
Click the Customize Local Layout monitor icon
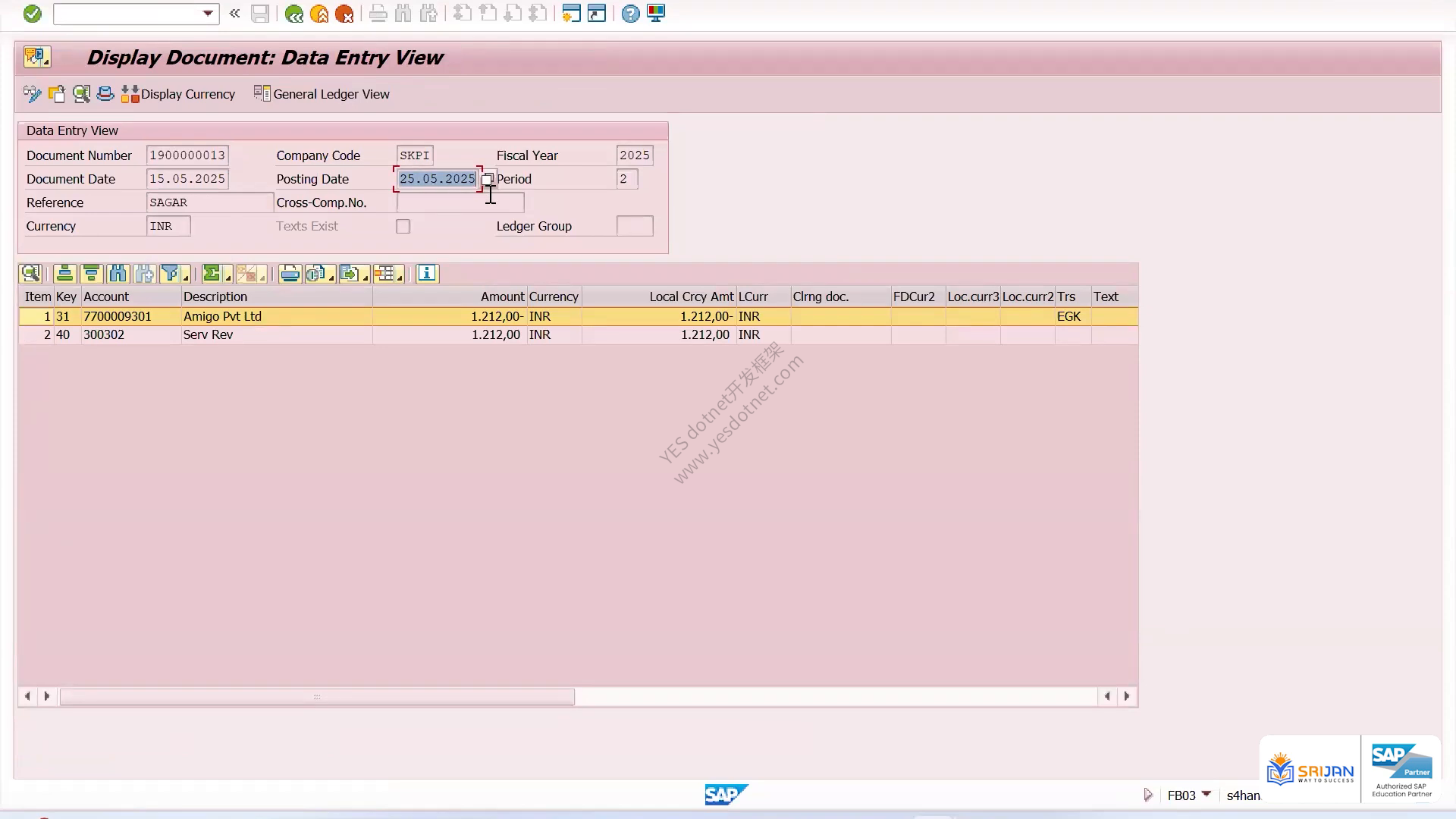tap(656, 14)
